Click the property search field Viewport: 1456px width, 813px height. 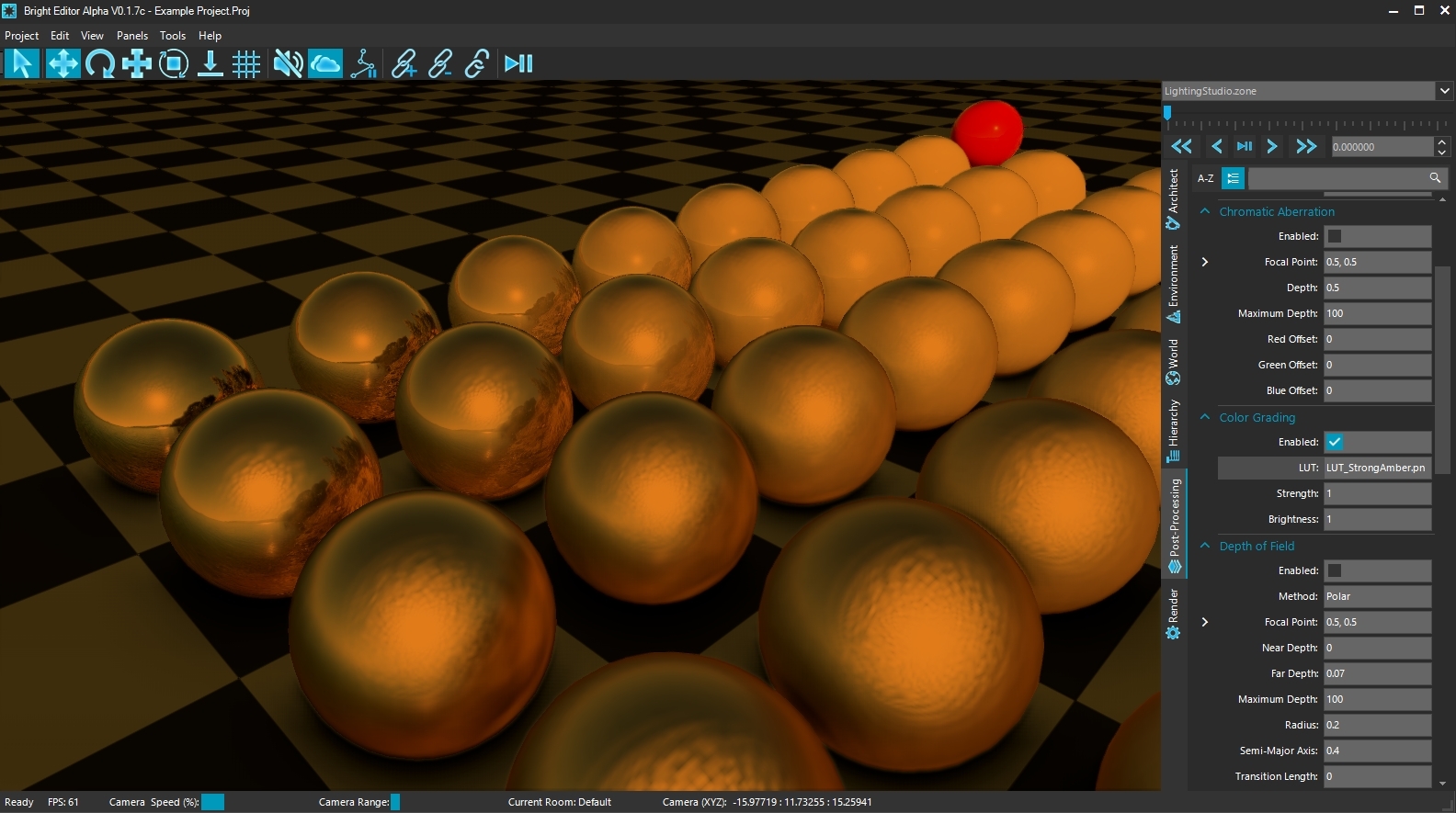coord(1337,178)
